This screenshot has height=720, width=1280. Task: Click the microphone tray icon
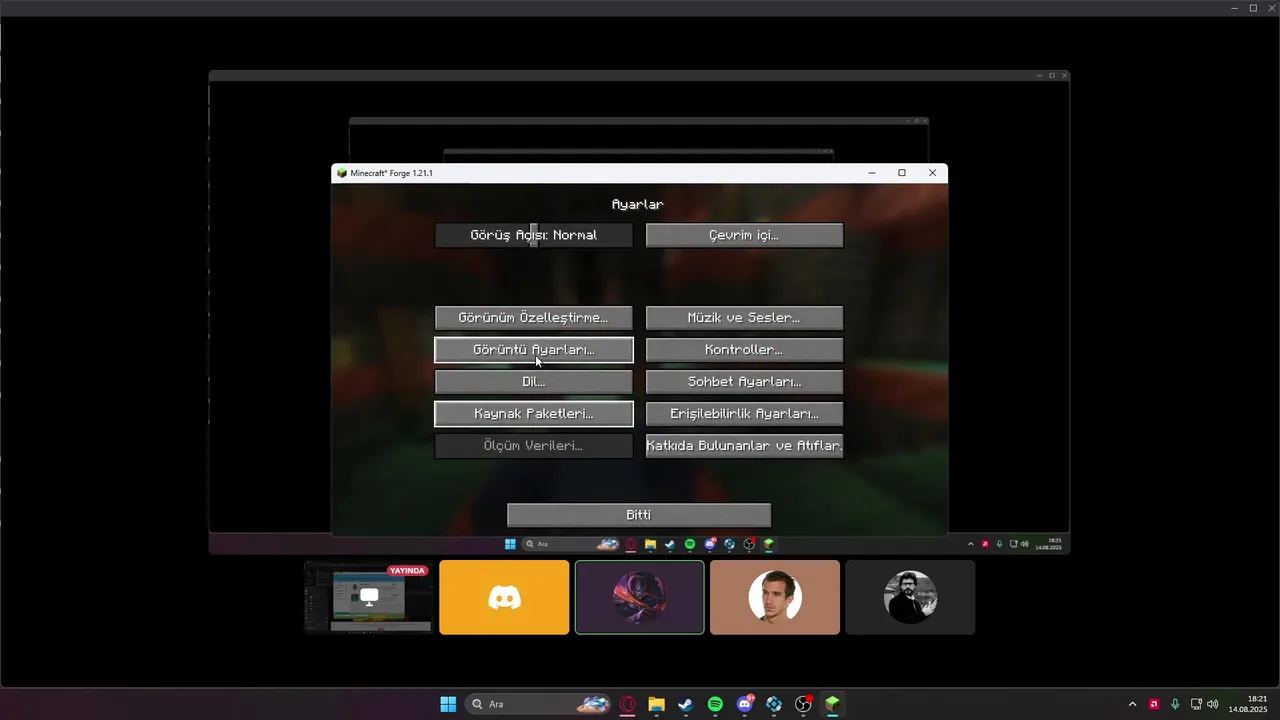(1175, 704)
